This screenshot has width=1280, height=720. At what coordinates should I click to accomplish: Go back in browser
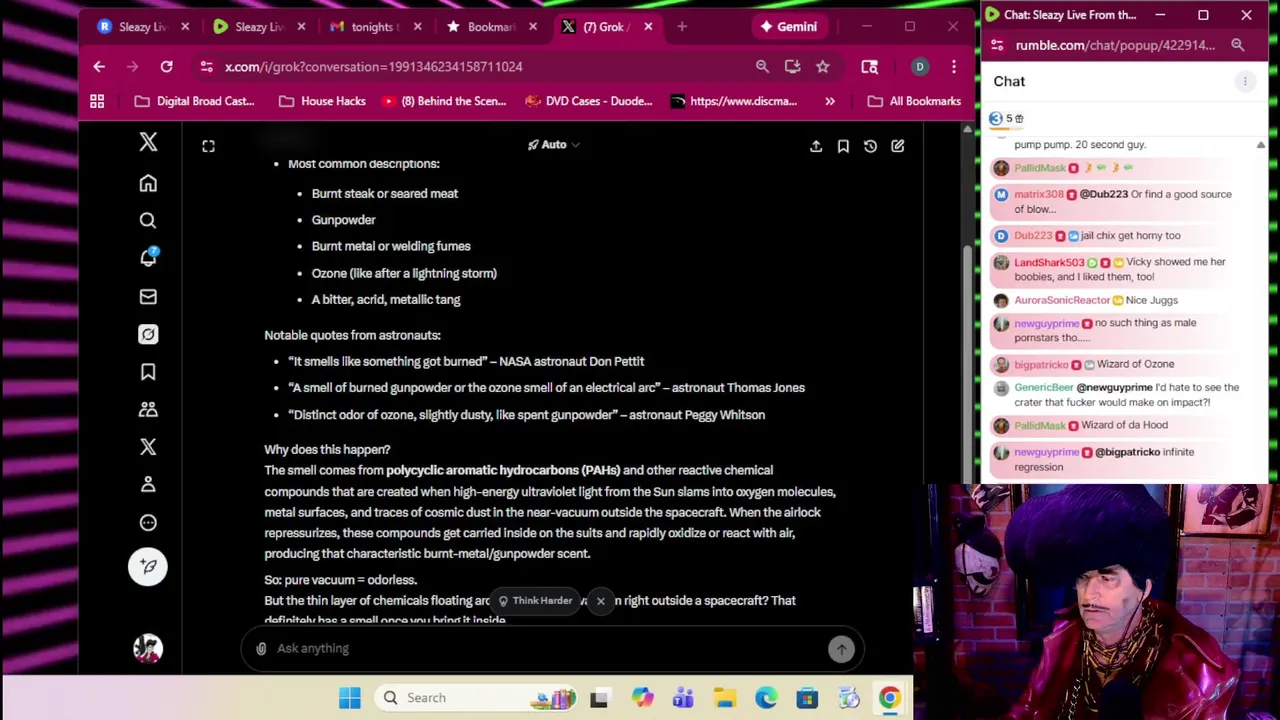(x=99, y=66)
